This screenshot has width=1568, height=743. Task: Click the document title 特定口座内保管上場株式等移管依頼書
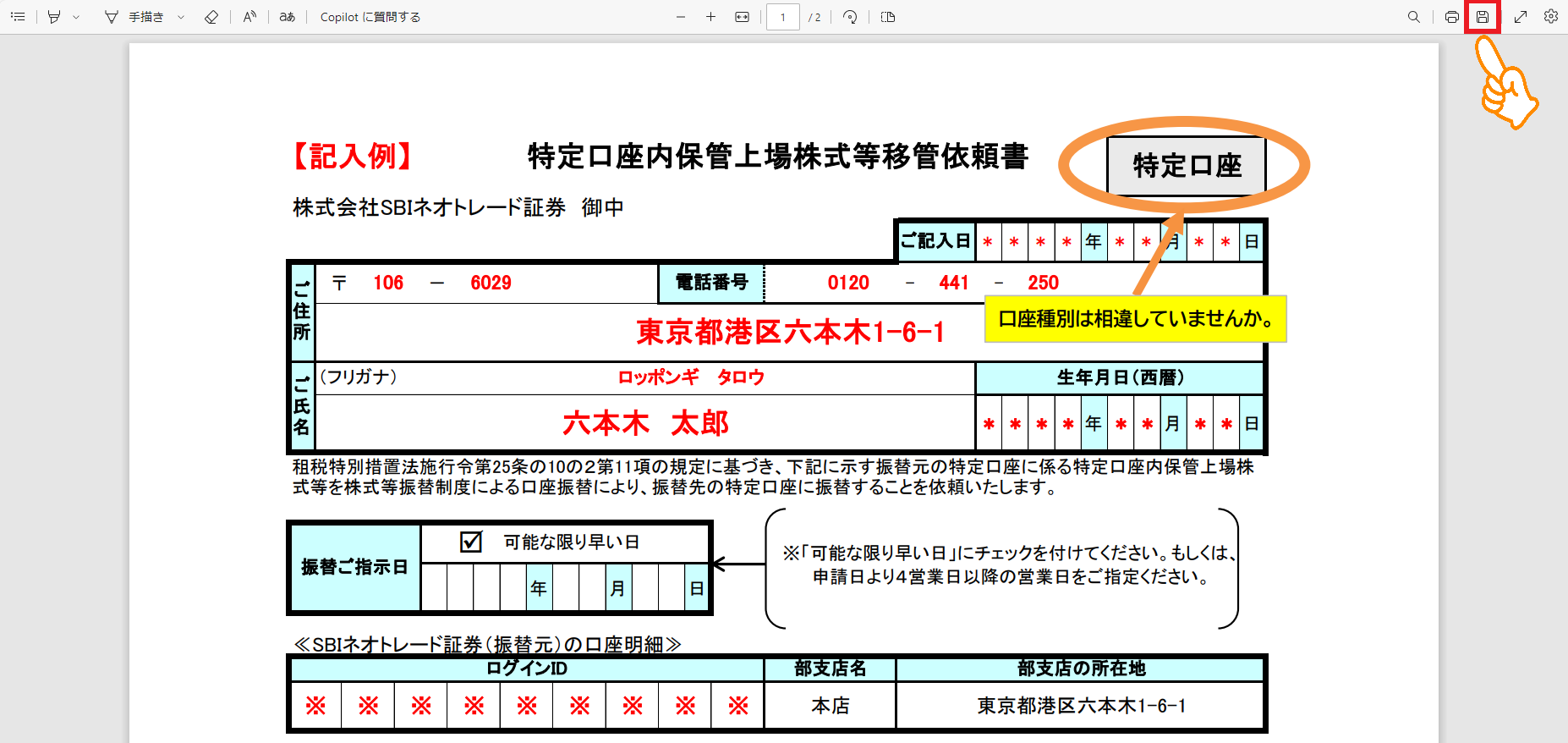coord(778,157)
